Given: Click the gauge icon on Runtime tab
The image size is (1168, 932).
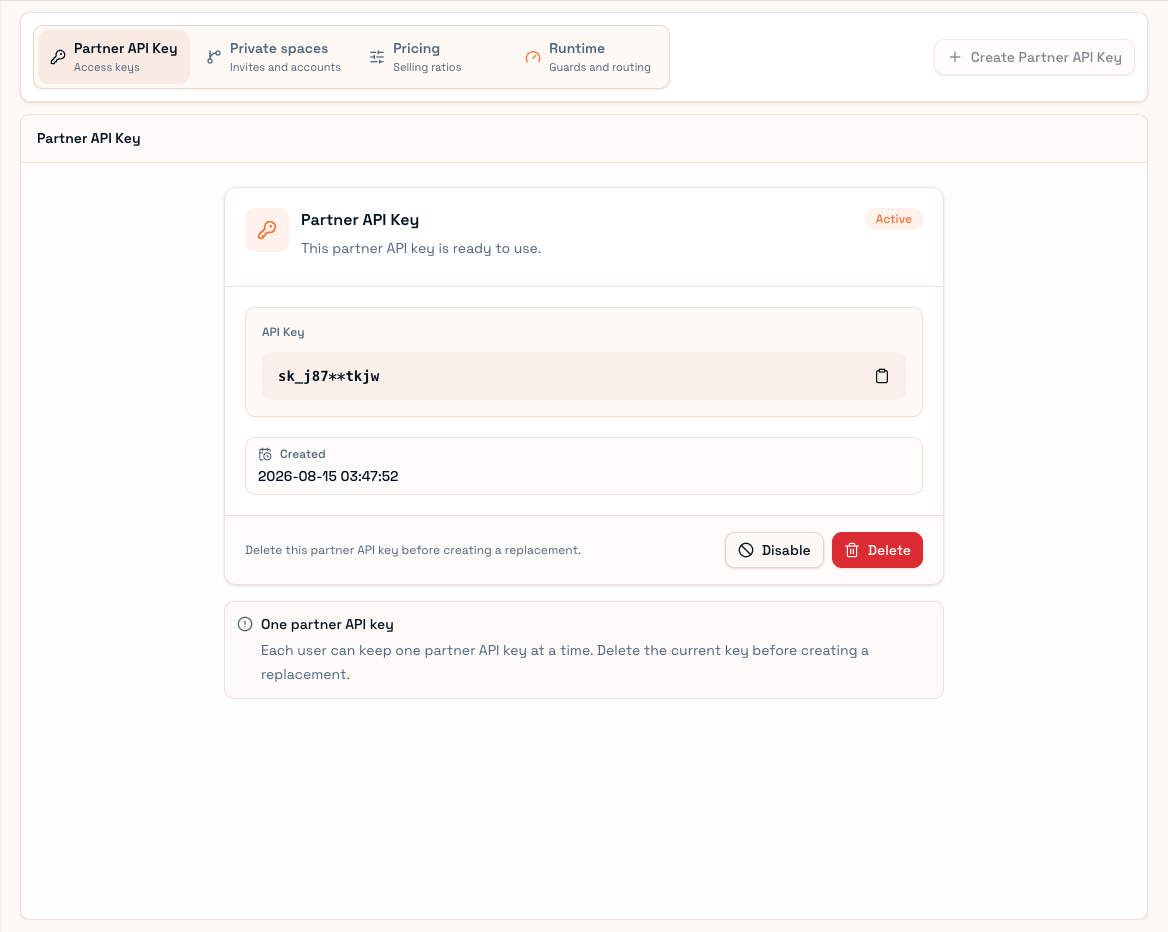Looking at the screenshot, I should (533, 57).
